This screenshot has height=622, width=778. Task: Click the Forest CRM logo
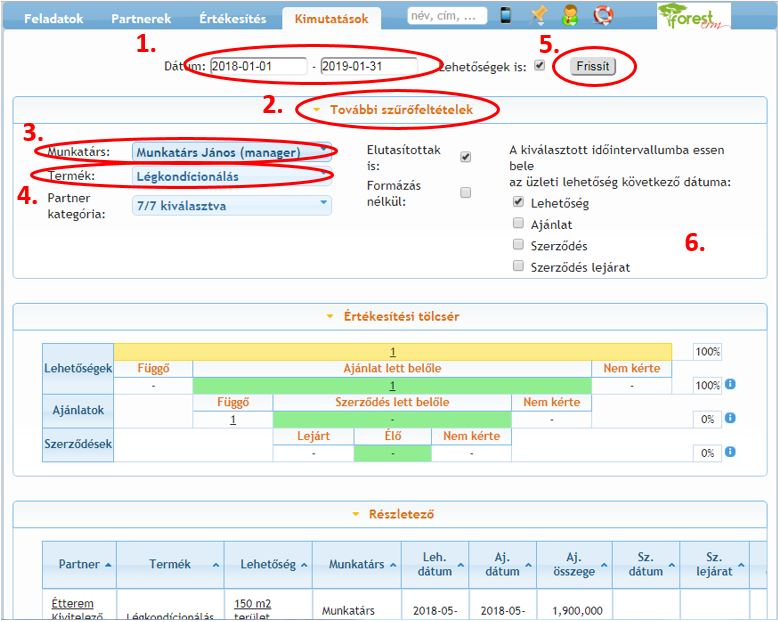pyautogui.click(x=694, y=16)
